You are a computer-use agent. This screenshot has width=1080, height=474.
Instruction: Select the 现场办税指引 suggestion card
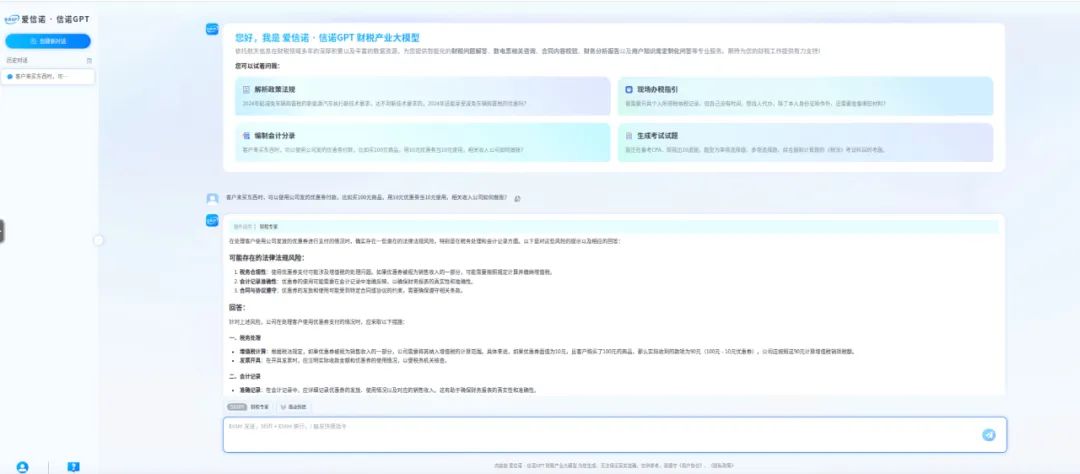pyautogui.click(x=805, y=96)
